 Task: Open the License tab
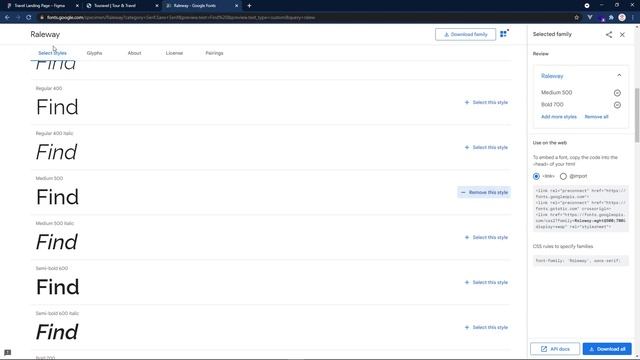(x=174, y=53)
